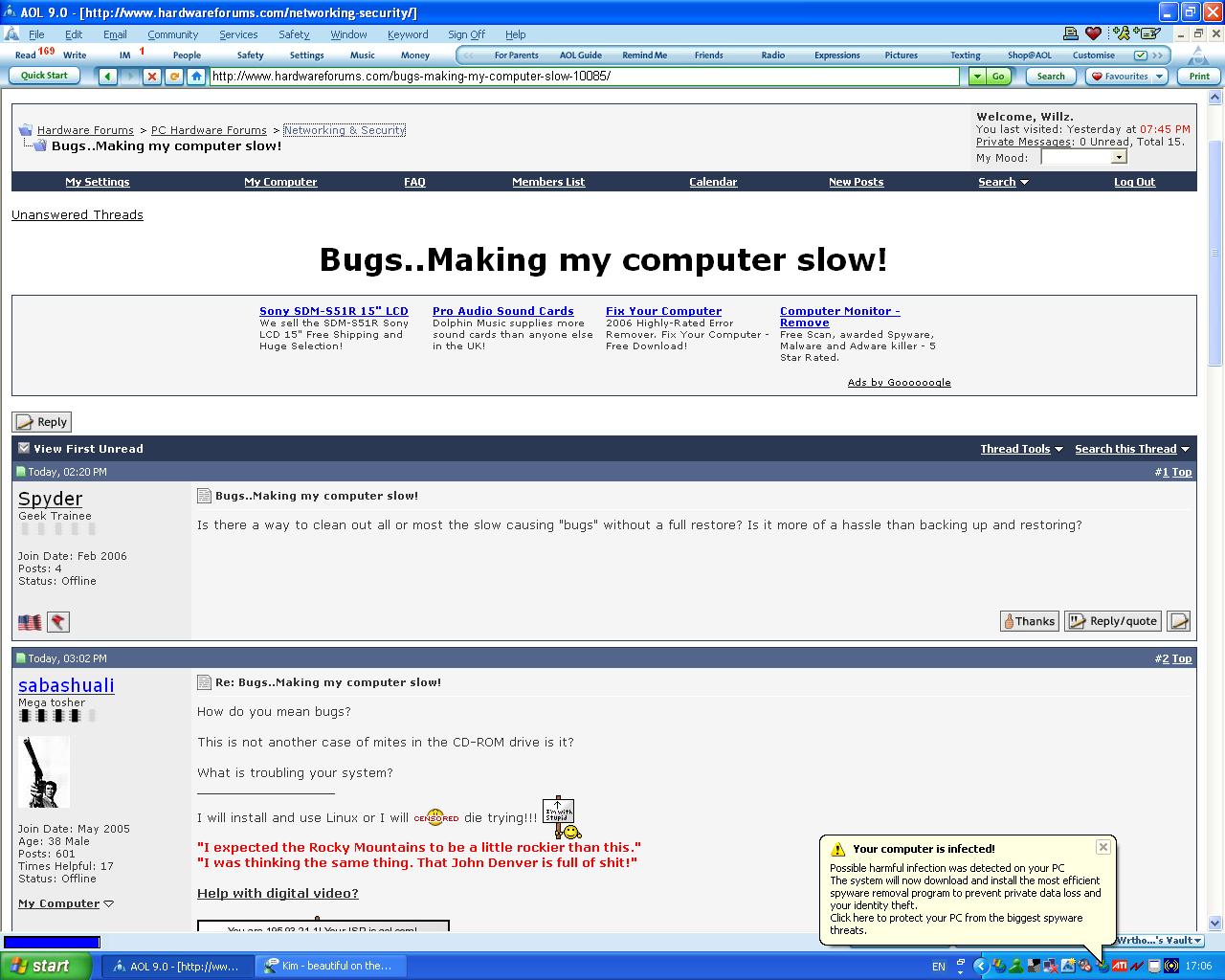Click the Reply/quote button
The height and width of the screenshot is (980, 1225).
[x=1114, y=621]
